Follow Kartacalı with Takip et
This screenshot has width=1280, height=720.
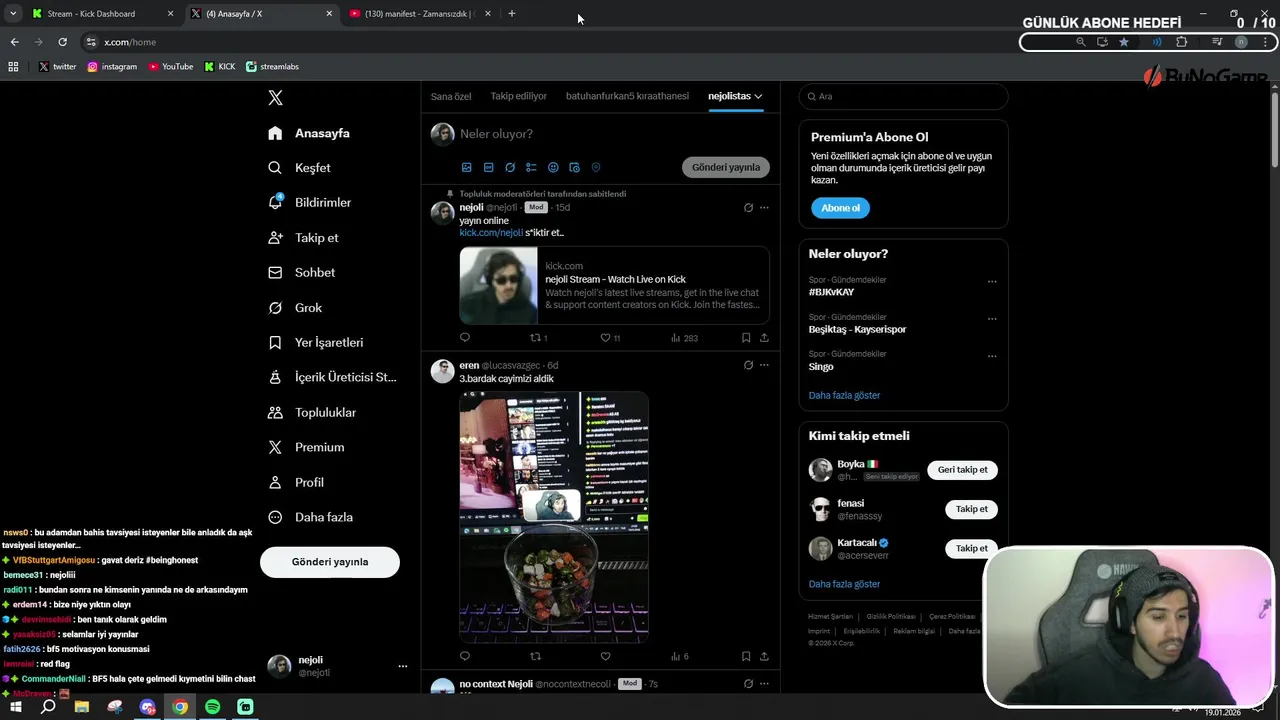pos(971,548)
